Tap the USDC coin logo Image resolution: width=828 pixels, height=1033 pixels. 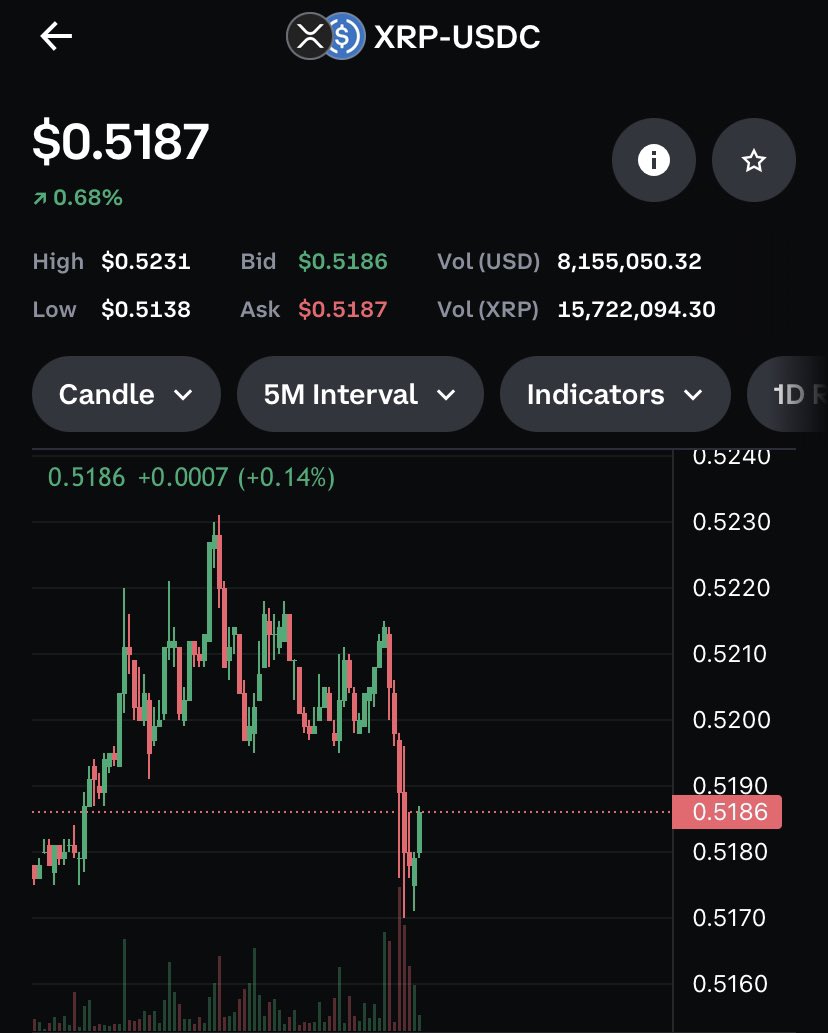tap(347, 36)
